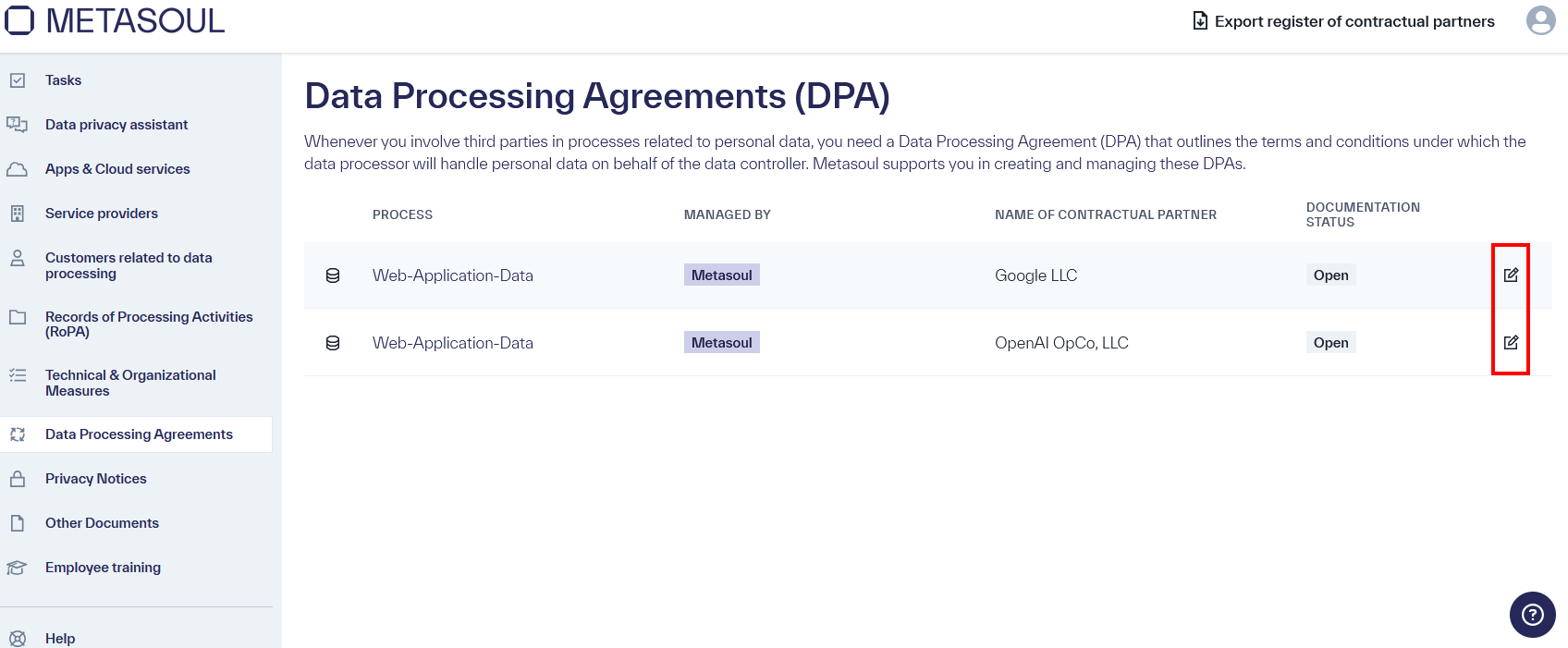Click the Open status badge for OpenAI OpCo
The width and height of the screenshot is (1568, 648).
pyautogui.click(x=1330, y=342)
